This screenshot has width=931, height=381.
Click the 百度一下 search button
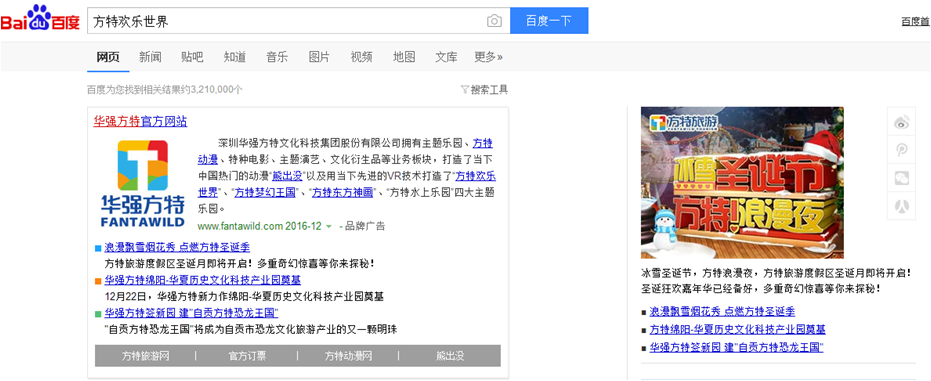click(549, 21)
